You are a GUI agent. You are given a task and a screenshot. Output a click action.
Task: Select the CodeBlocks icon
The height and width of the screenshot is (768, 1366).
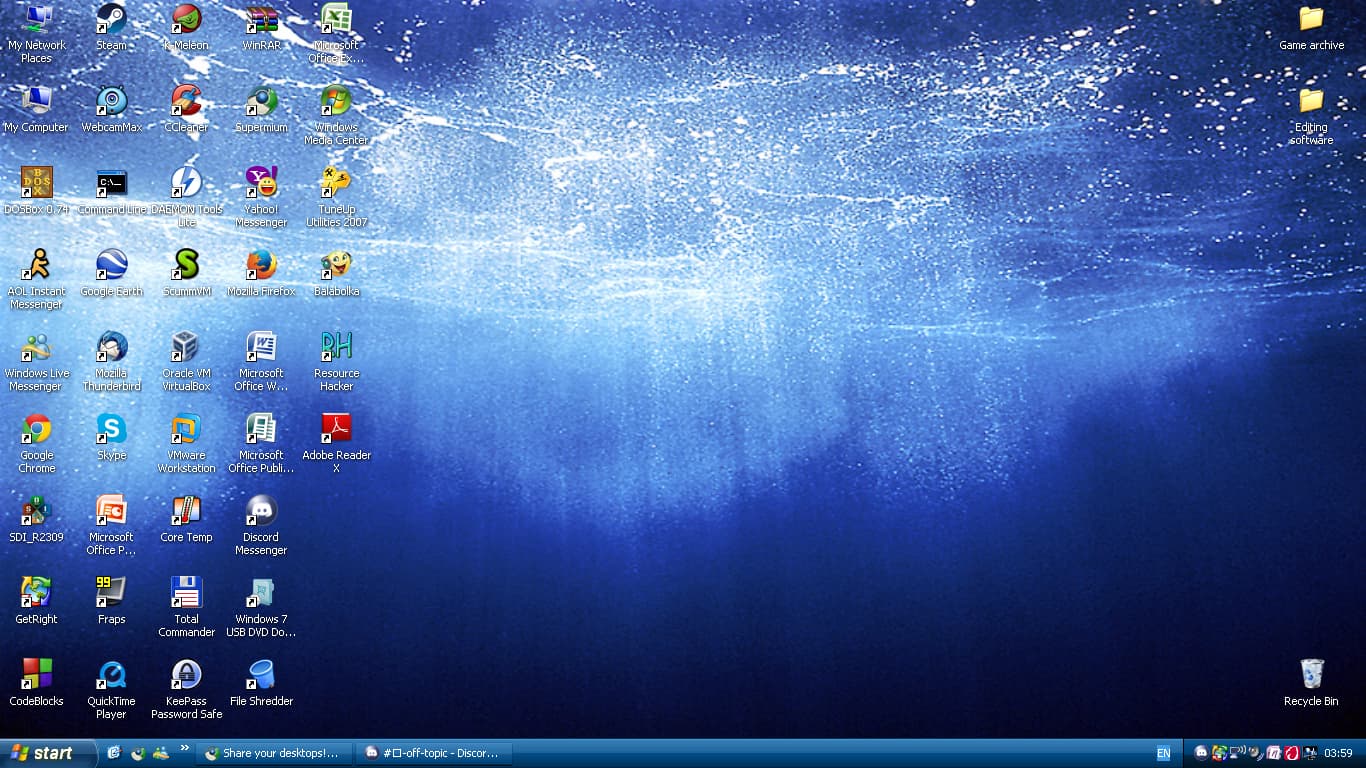(x=37, y=674)
